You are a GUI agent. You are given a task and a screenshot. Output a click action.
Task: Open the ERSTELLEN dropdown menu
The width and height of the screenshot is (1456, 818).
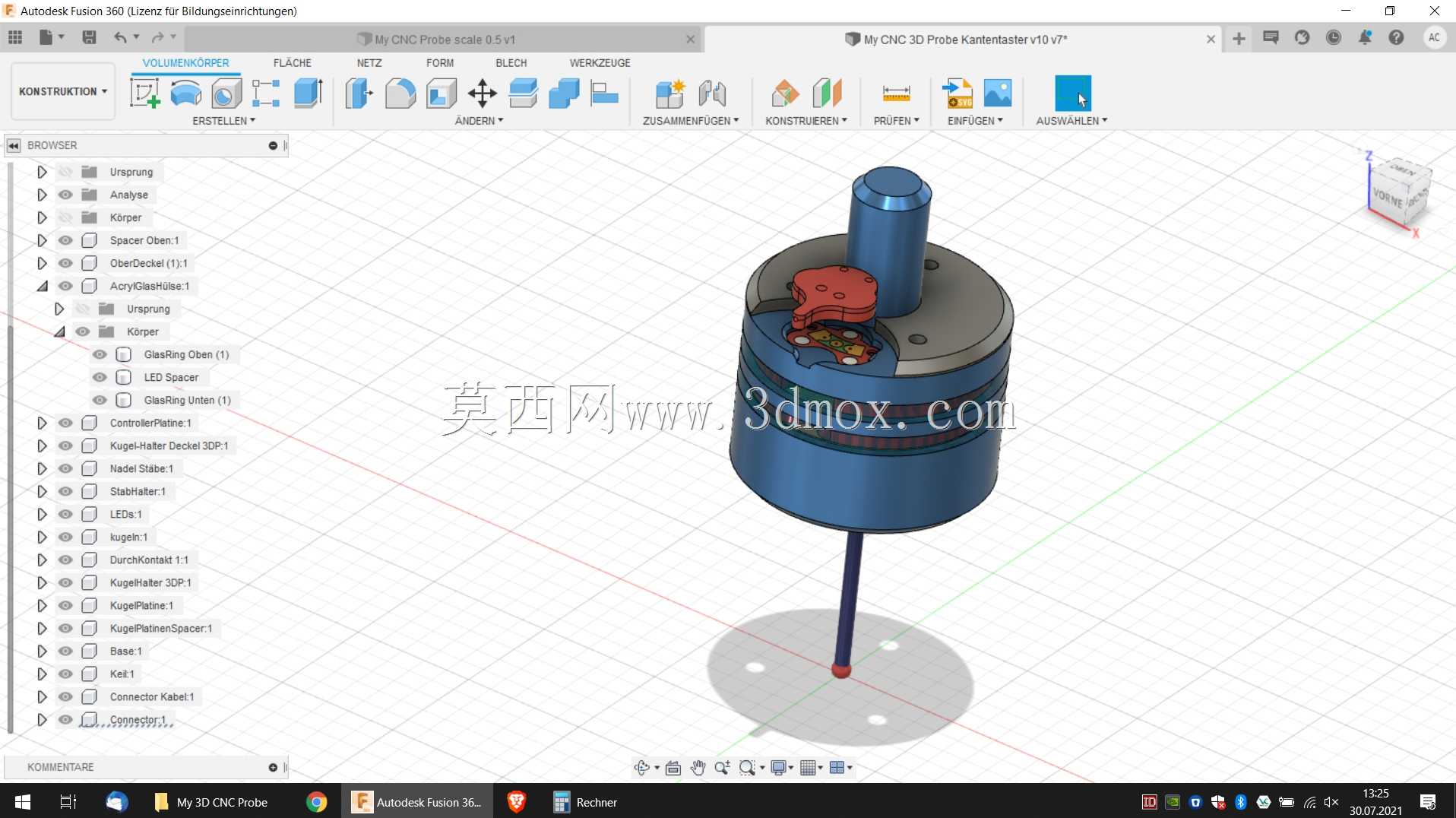223,121
